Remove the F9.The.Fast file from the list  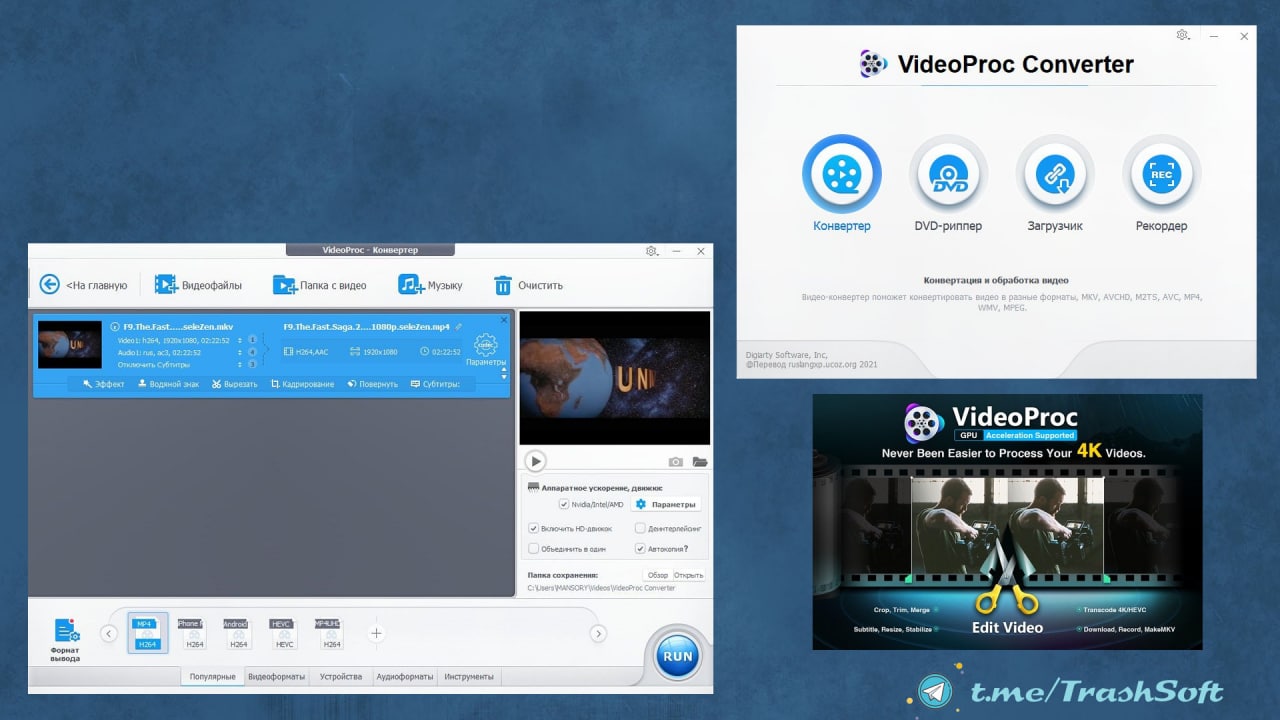[x=504, y=320]
